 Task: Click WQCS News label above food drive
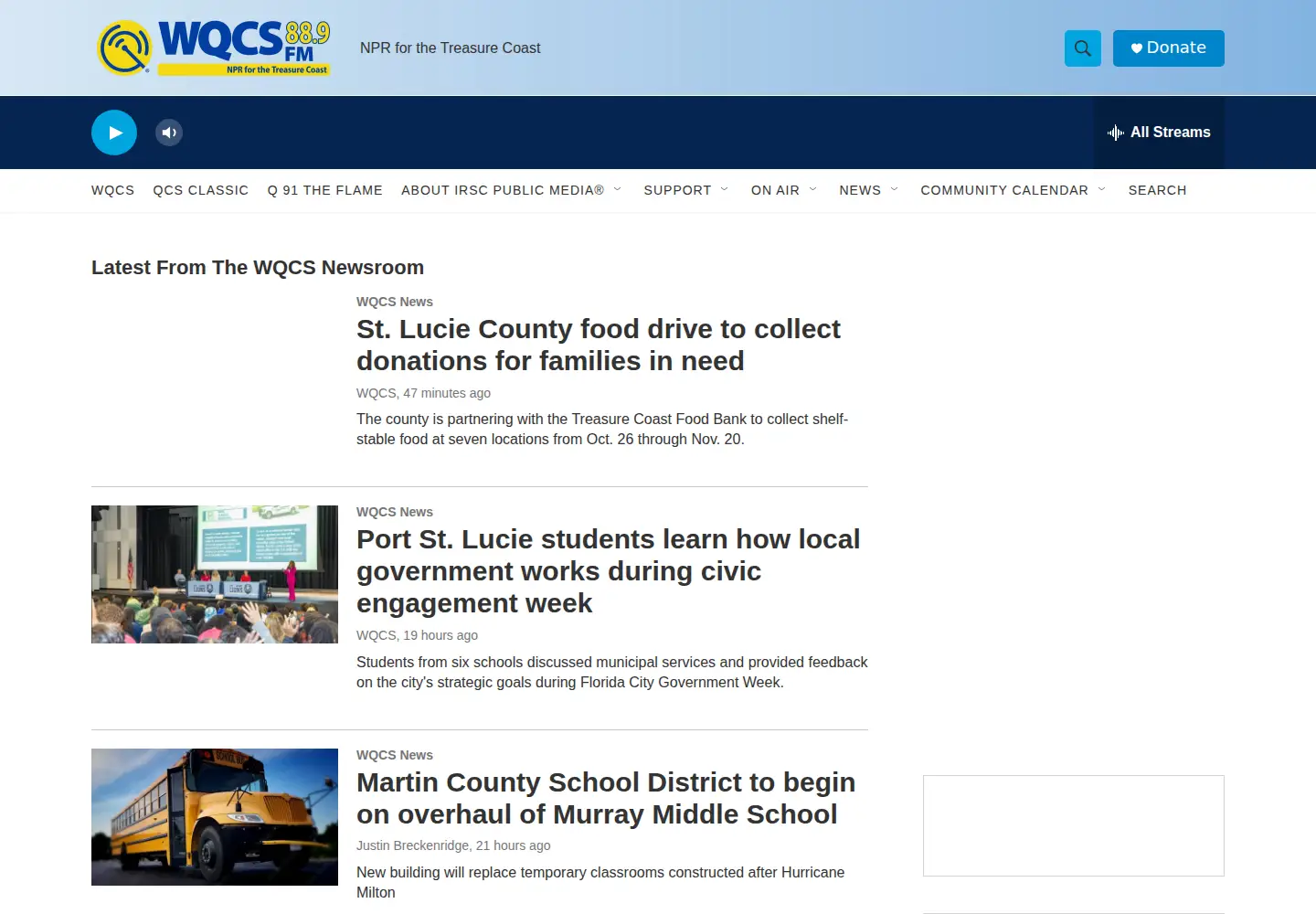click(395, 302)
